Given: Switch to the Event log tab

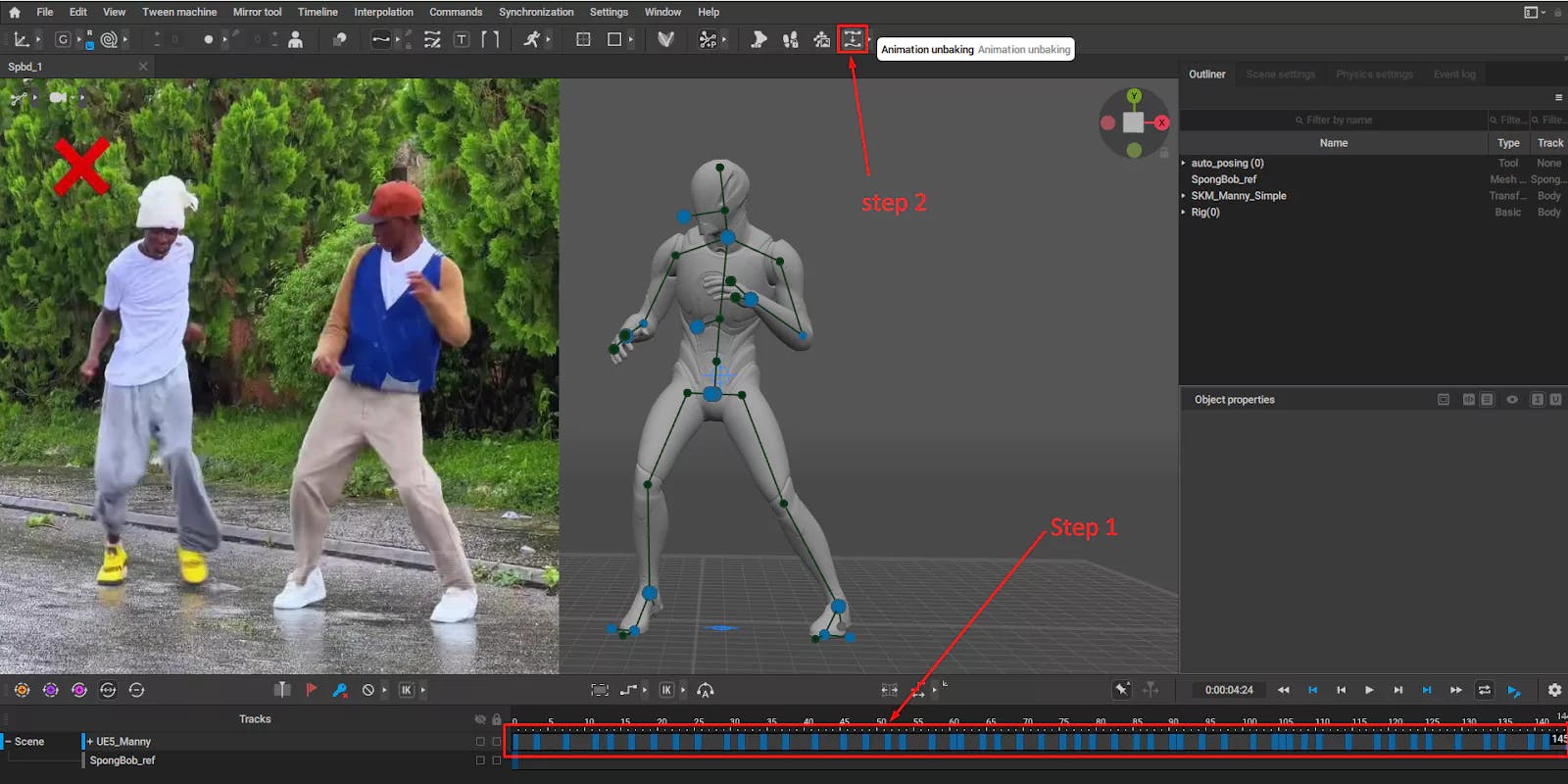Looking at the screenshot, I should (x=1454, y=74).
